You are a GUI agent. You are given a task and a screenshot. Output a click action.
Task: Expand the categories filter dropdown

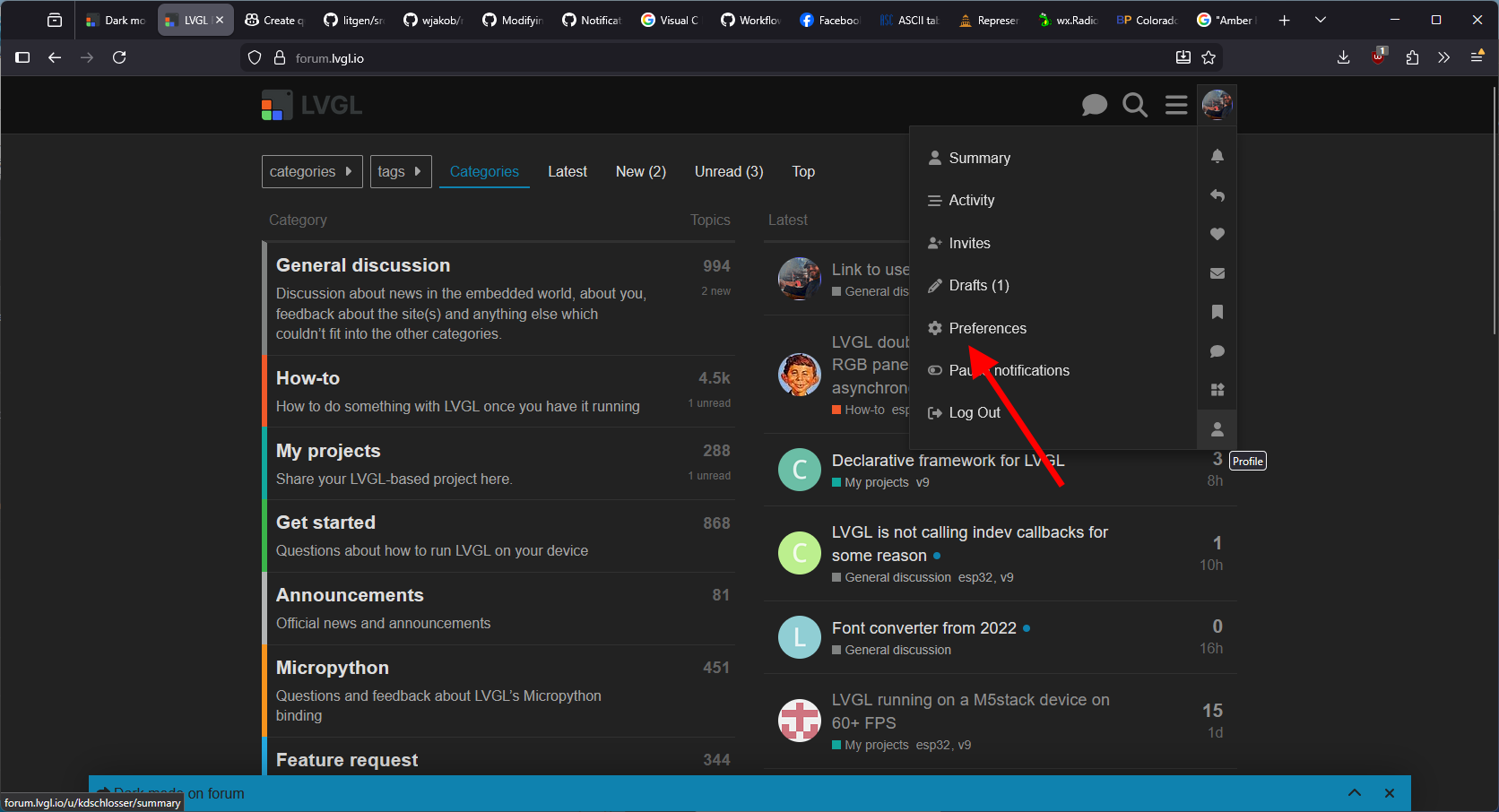[x=312, y=171]
